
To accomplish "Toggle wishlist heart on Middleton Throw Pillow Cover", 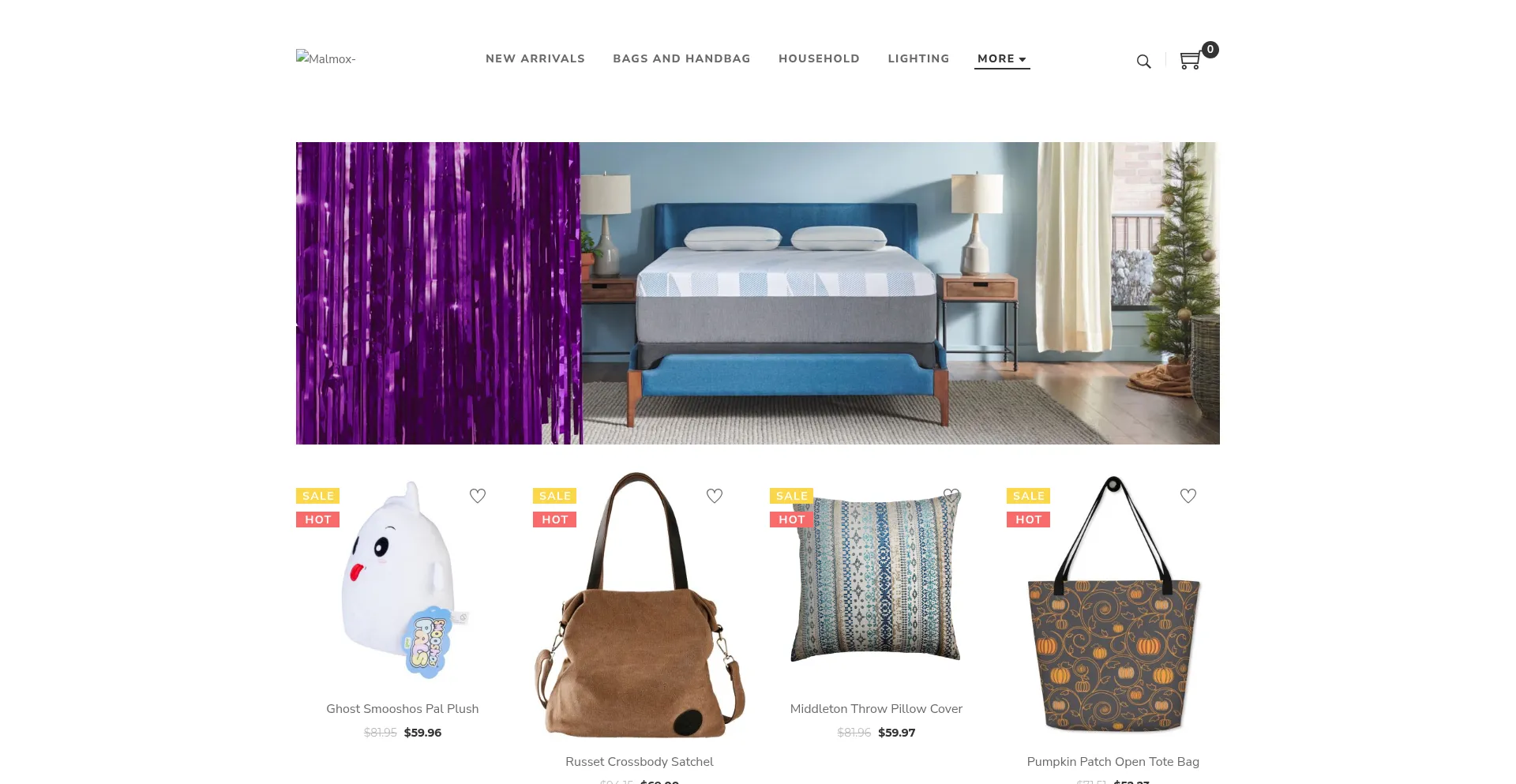I will tap(951, 496).
